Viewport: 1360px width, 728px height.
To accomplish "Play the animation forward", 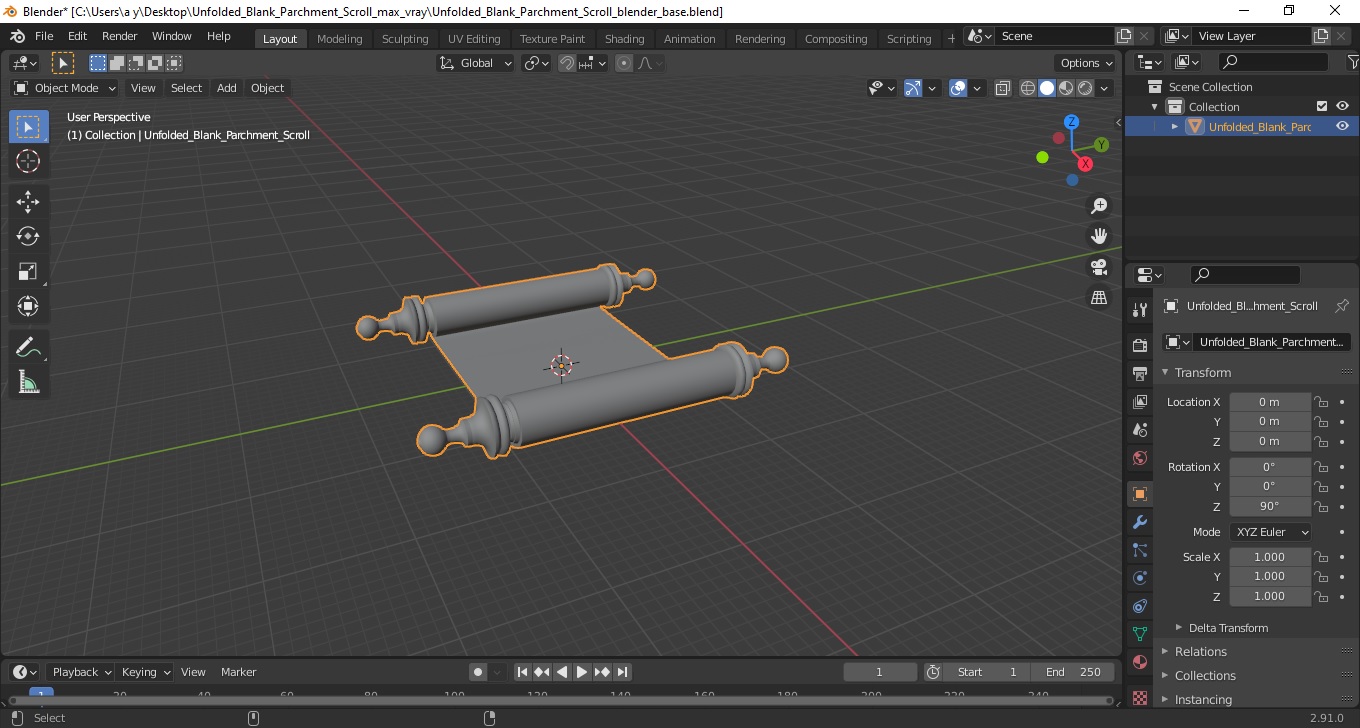I will 582,672.
